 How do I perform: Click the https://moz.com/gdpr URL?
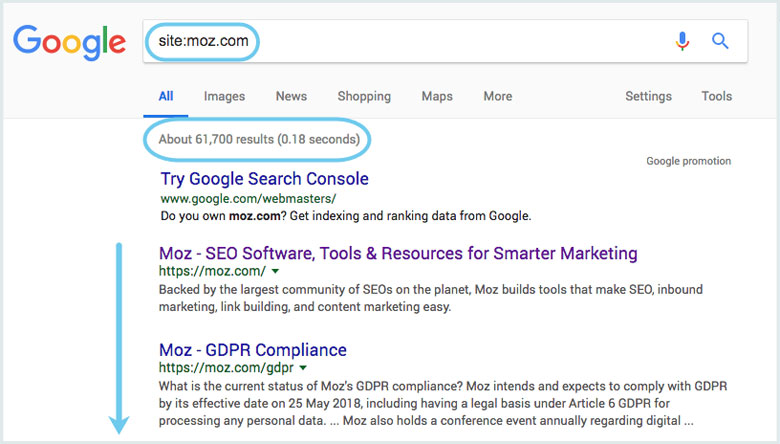(226, 368)
